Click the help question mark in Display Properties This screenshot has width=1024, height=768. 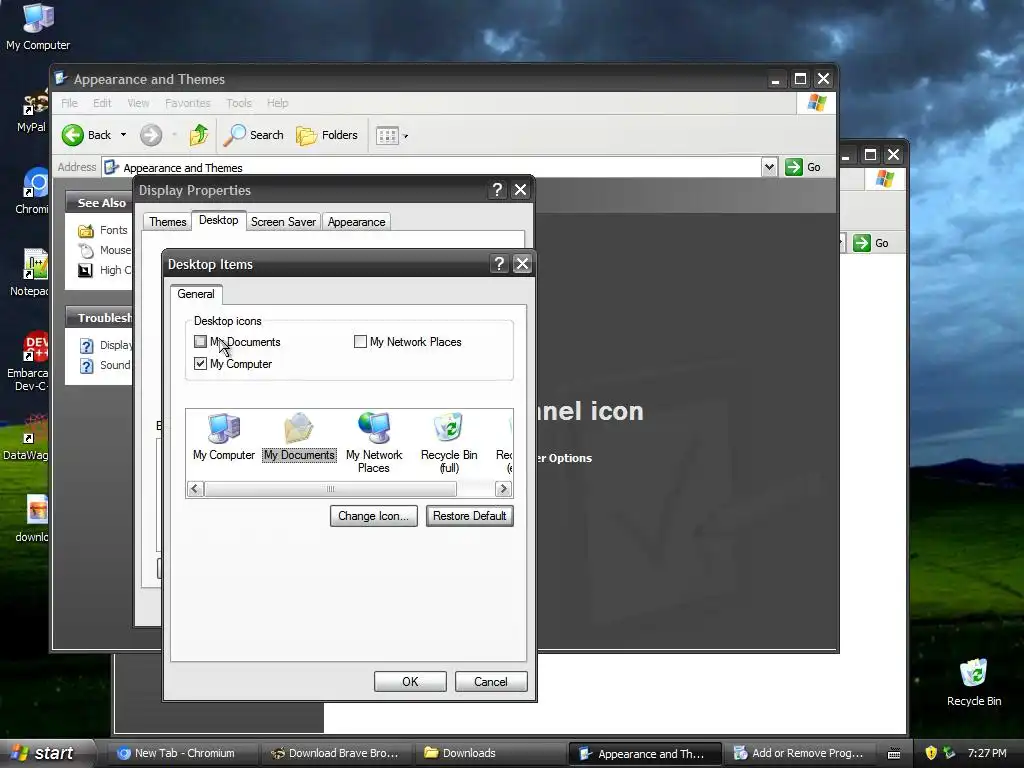click(497, 190)
